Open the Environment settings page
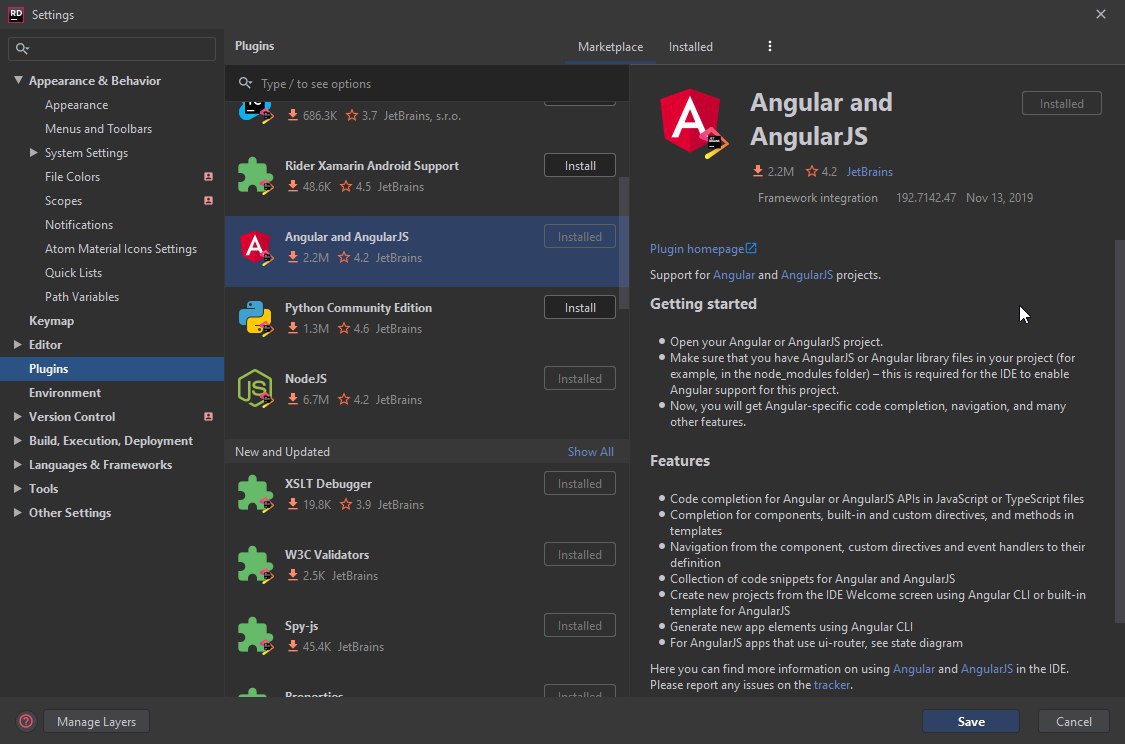 point(65,393)
